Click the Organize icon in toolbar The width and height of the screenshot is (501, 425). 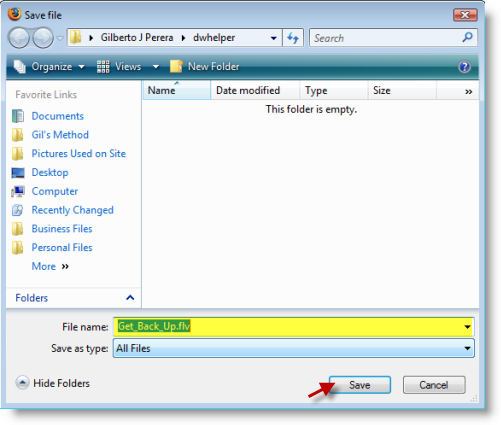tap(20, 67)
